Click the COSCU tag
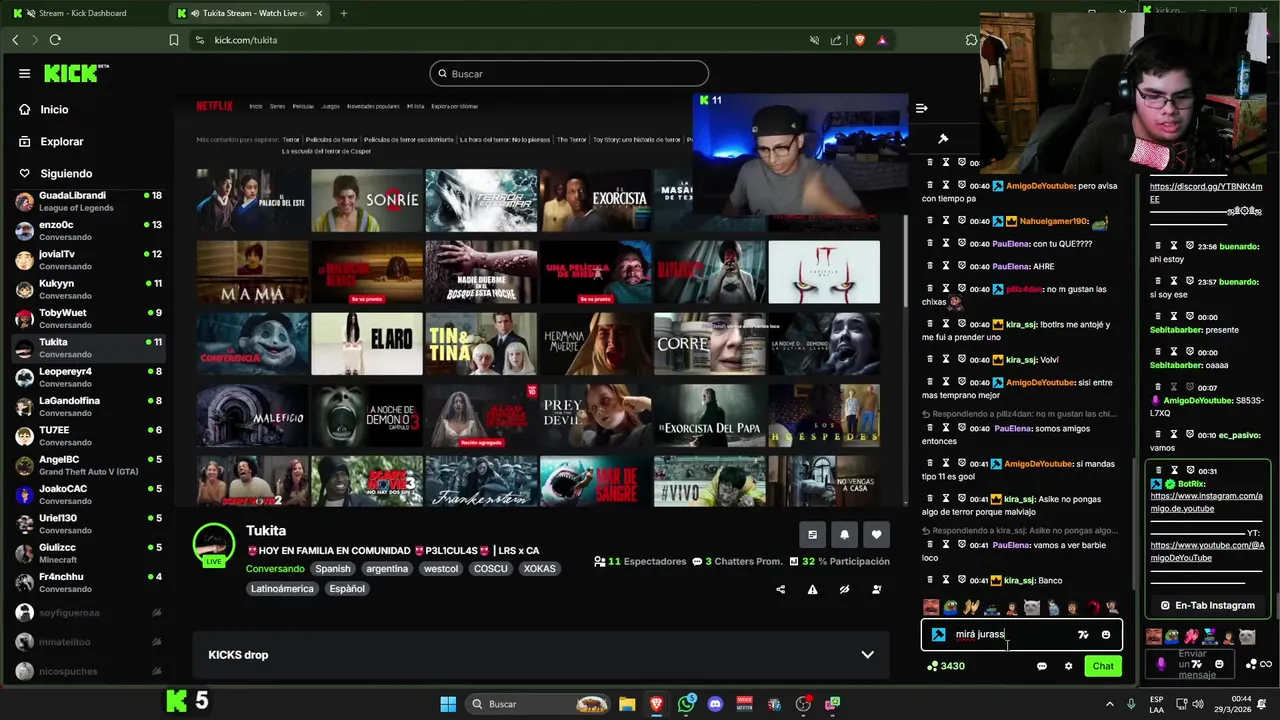The image size is (1280, 720). click(x=491, y=568)
